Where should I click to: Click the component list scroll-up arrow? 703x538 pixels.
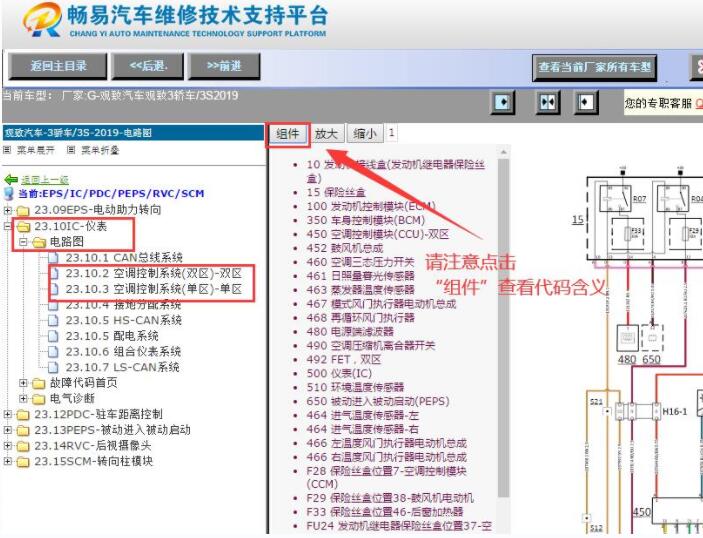pos(503,152)
